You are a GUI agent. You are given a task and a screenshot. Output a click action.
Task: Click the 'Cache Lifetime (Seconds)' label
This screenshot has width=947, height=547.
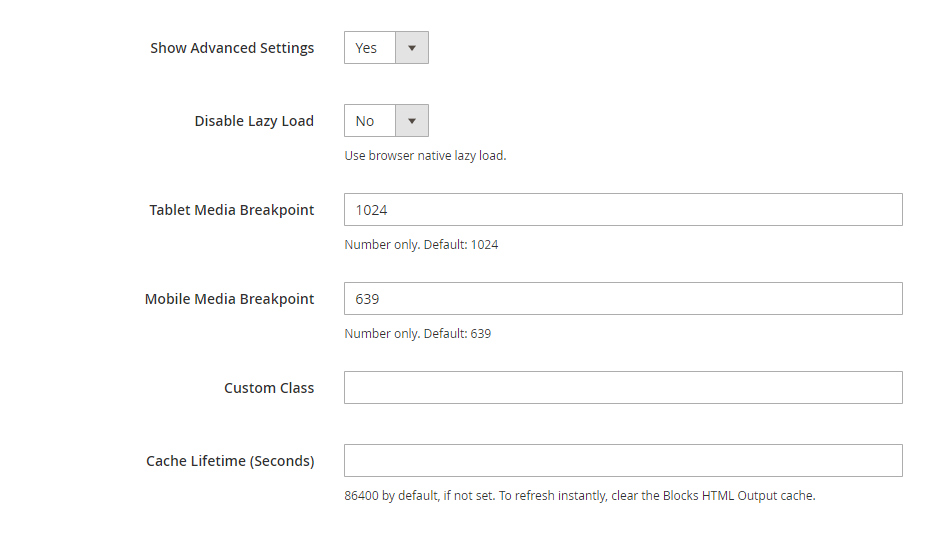pos(230,461)
